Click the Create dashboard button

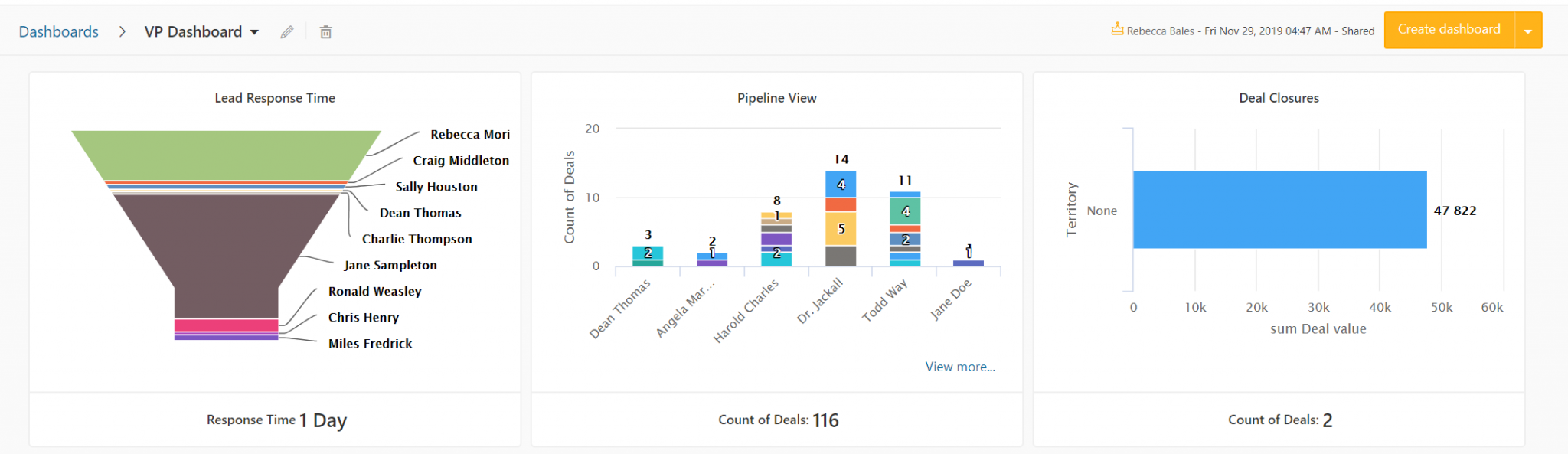click(1448, 29)
